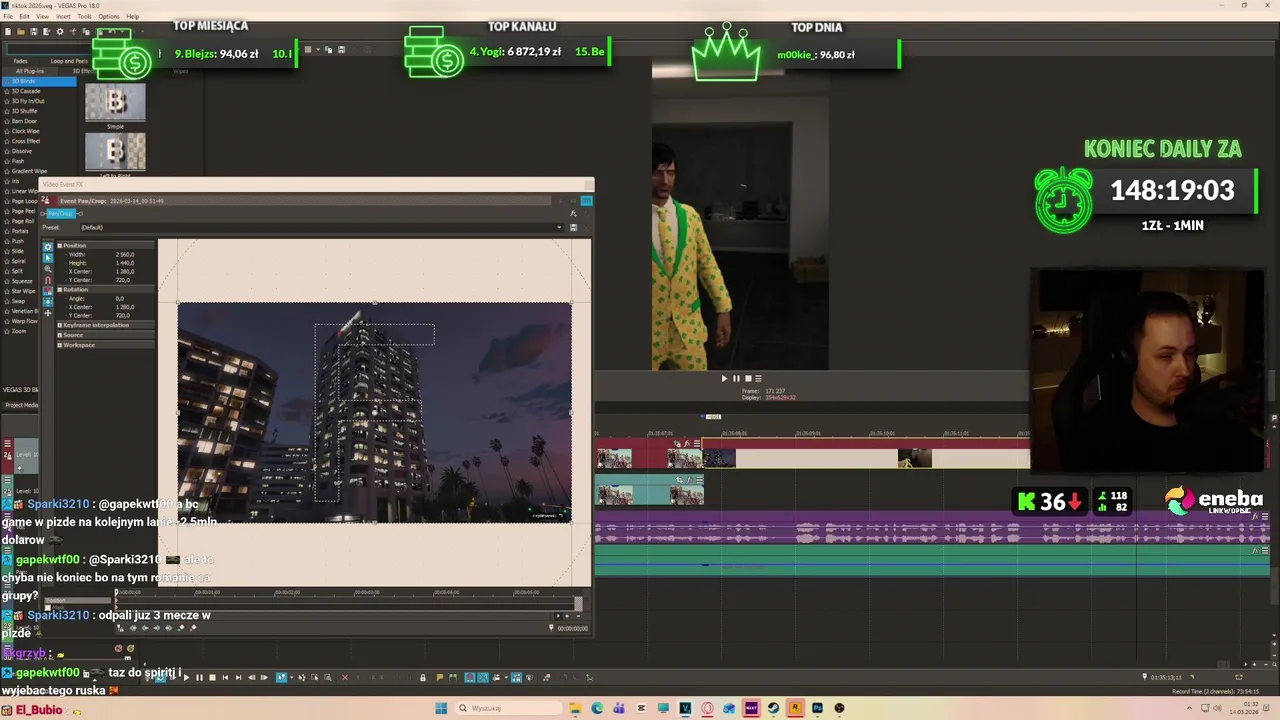This screenshot has width=1280, height=720.
Task: Select the Position keyframe row
Action: pos(78,600)
